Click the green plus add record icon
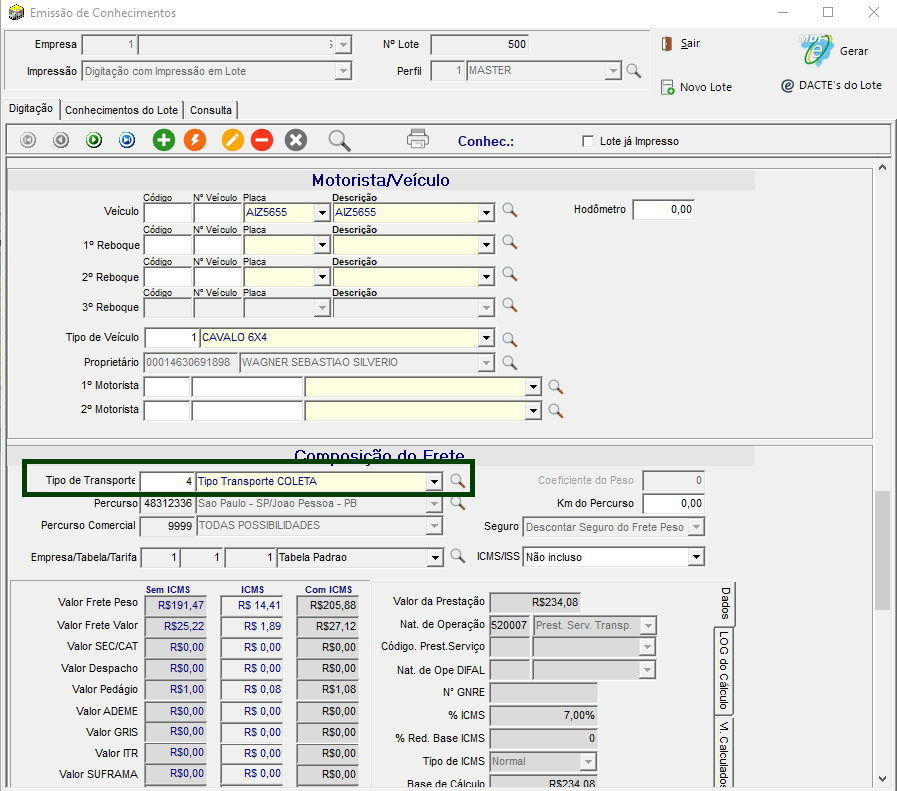 click(x=163, y=140)
